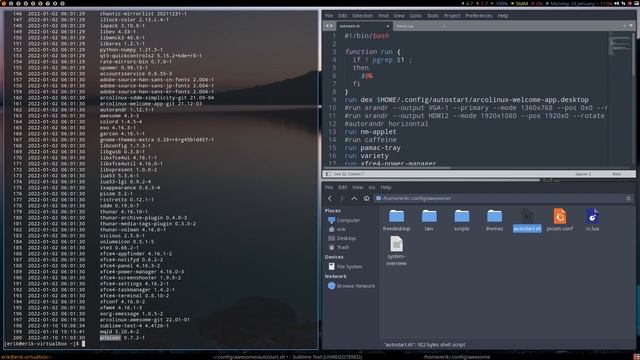Open the tab list dropdown arrow in Sublime Text
Screen dimensions: 640x360
pyautogui.click(x=631, y=26)
